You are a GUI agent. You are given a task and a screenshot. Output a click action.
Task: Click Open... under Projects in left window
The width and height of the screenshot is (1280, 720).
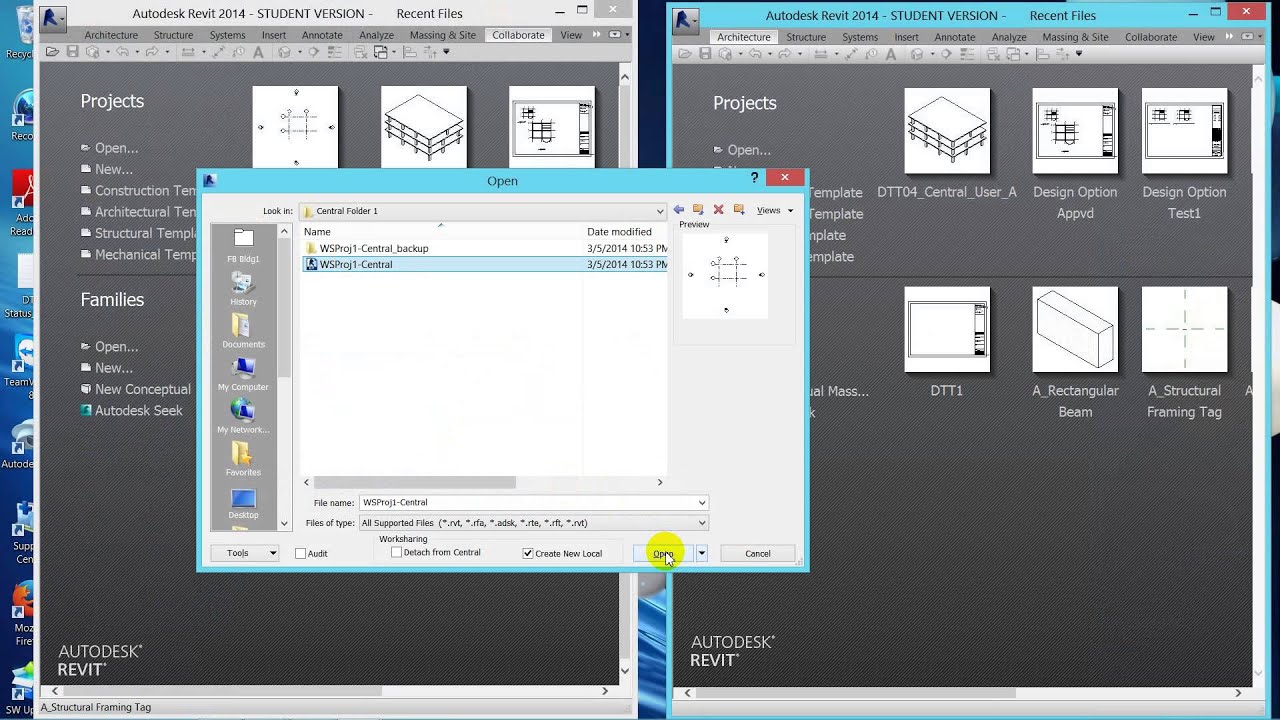click(116, 148)
